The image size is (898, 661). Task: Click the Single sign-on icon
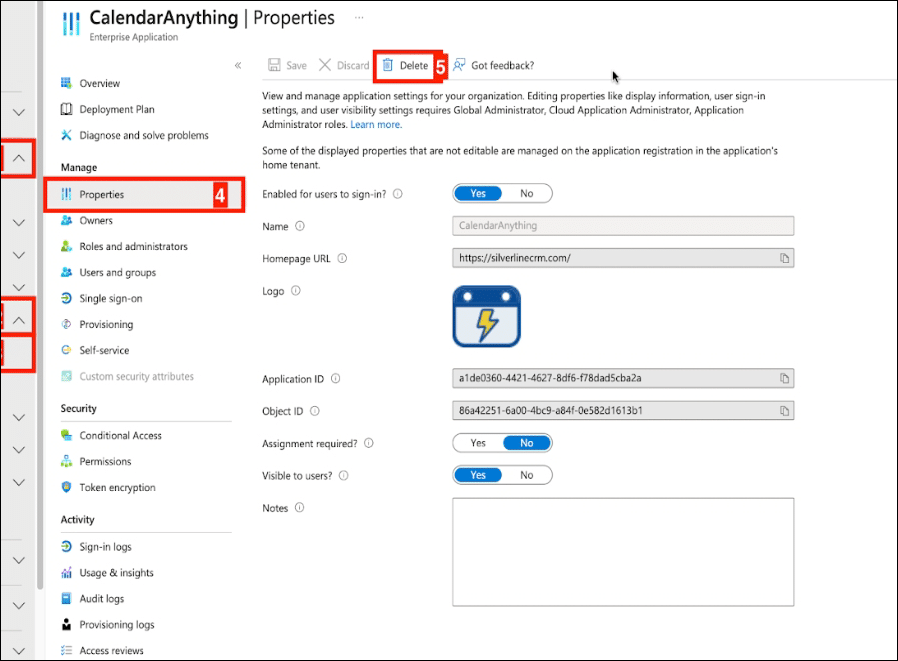[66, 298]
